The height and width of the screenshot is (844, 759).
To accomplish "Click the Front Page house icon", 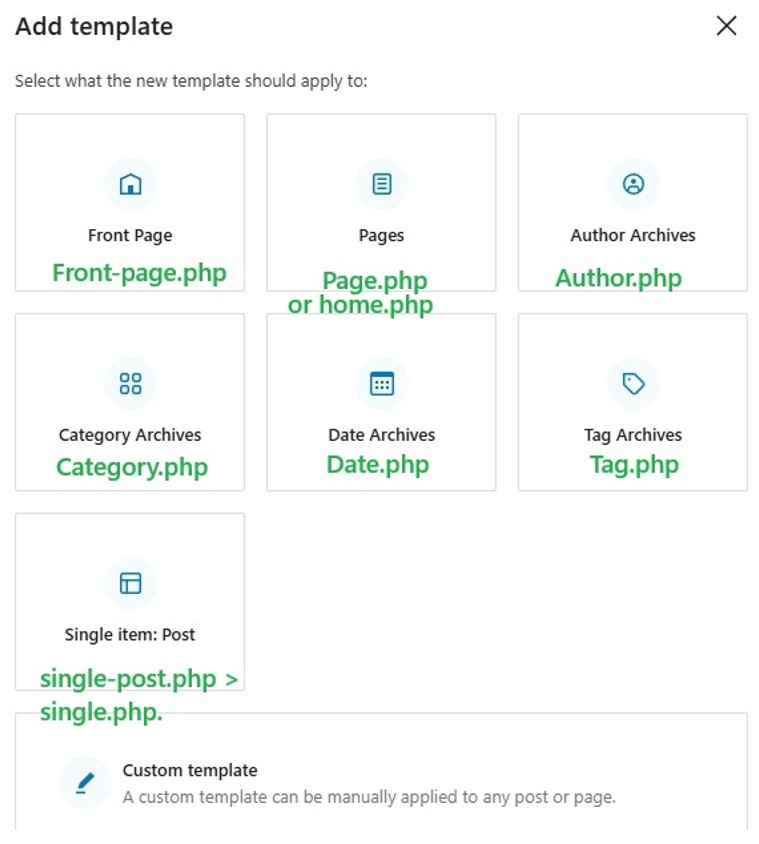I will (x=130, y=184).
